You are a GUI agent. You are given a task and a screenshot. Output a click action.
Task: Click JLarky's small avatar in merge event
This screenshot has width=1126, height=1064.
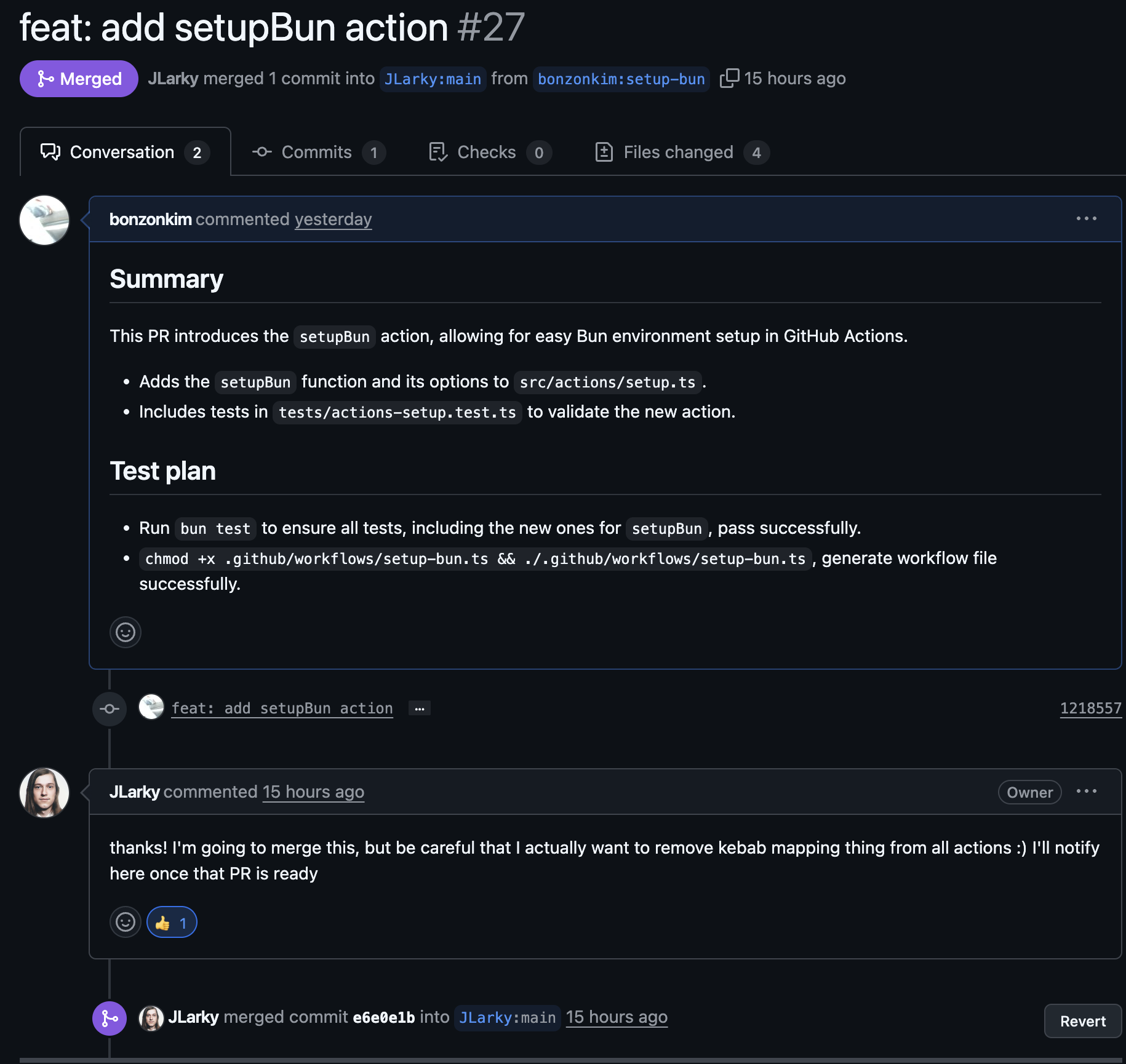[x=151, y=1018]
